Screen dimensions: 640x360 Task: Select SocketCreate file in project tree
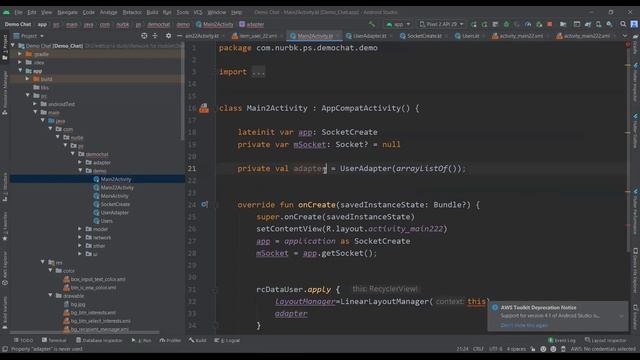[x=115, y=204]
